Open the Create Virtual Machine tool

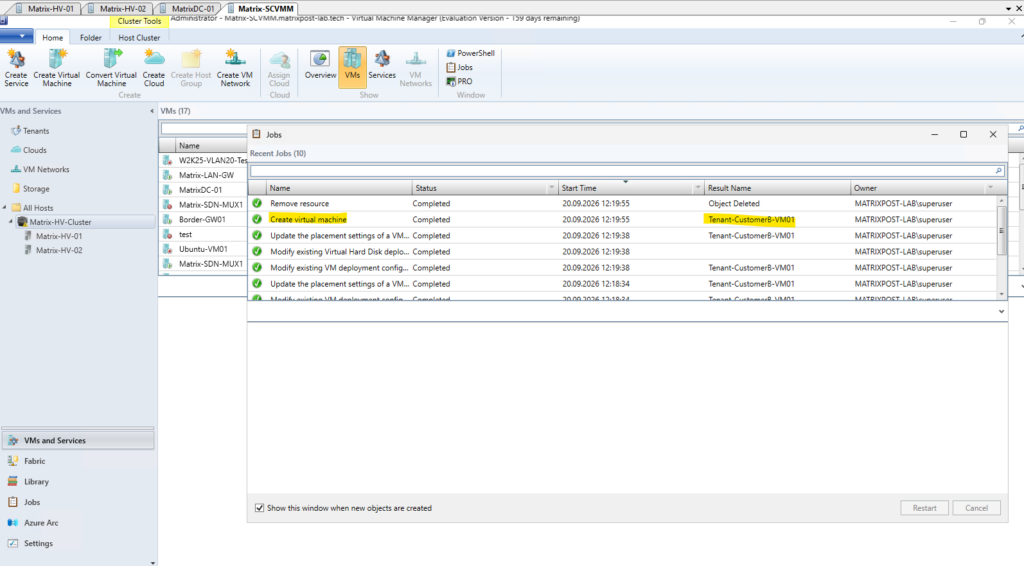(x=57, y=68)
